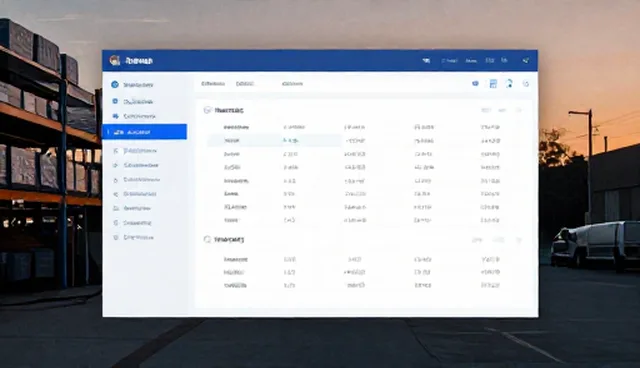Select the topmost sidebar item with circular blue icon
The width and height of the screenshot is (640, 368).
tap(132, 85)
